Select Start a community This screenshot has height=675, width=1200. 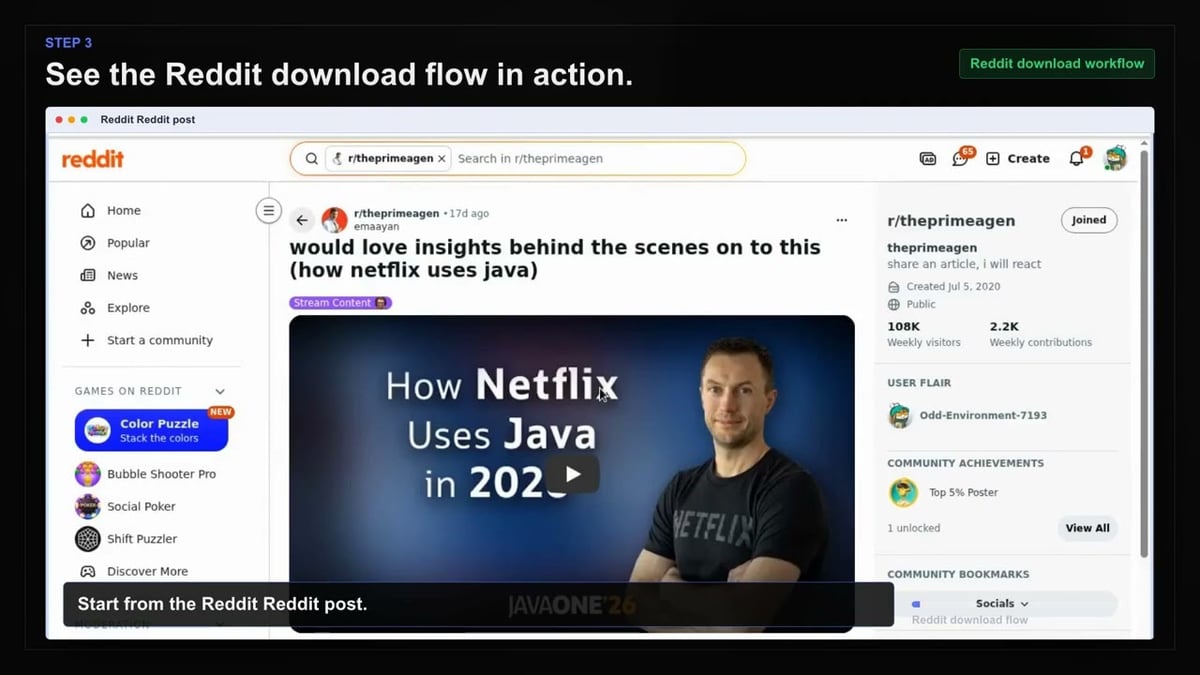(160, 340)
